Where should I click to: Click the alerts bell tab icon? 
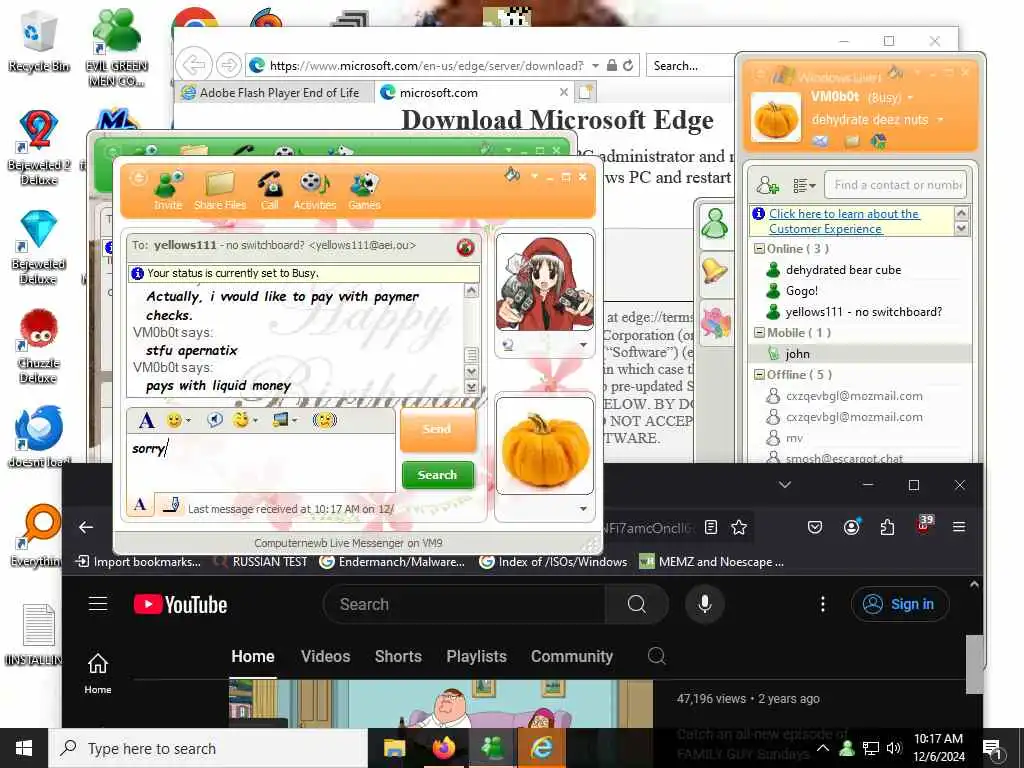pos(714,270)
